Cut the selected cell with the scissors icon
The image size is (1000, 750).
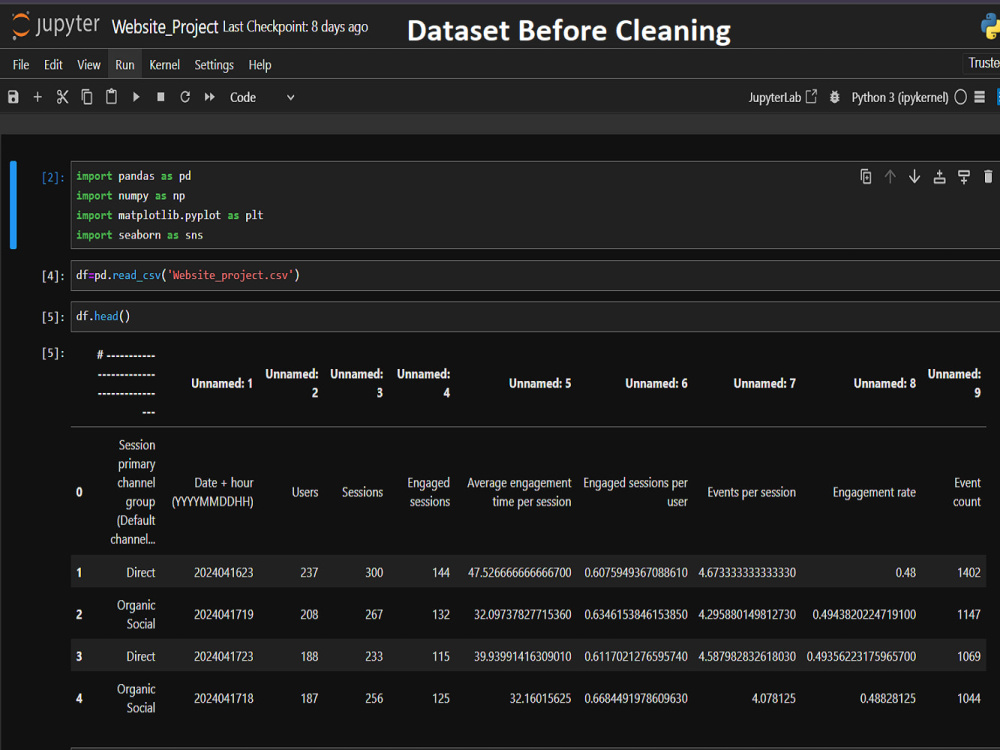[62, 97]
